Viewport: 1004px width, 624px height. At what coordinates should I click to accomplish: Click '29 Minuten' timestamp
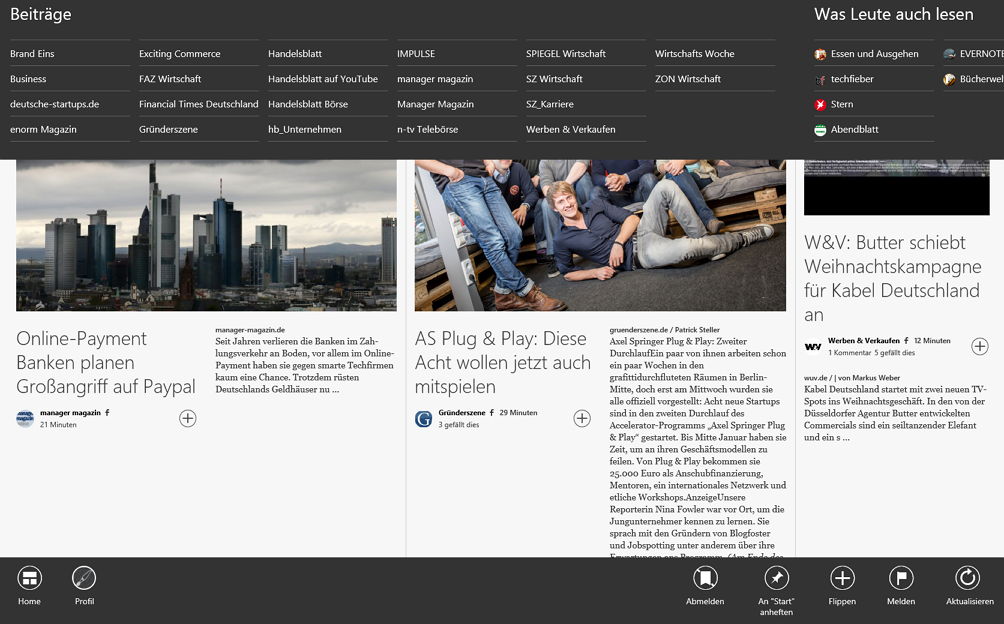coord(518,413)
